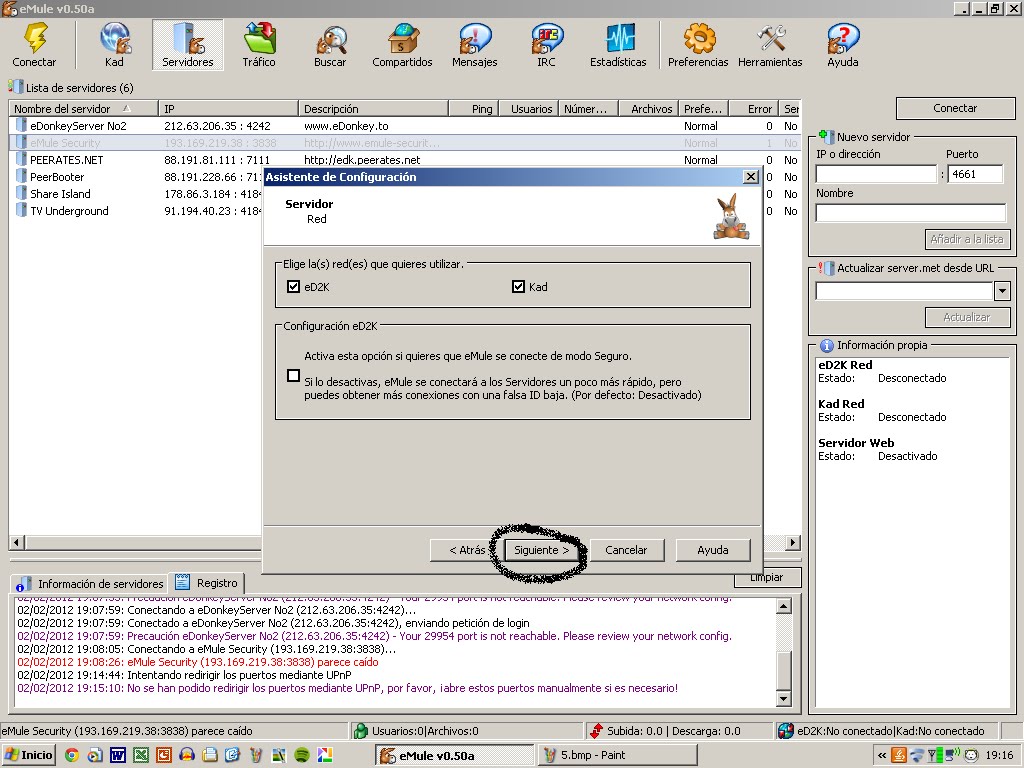This screenshot has width=1024, height=768.
Task: Open the server.met URL dropdown
Action: coord(1002,291)
